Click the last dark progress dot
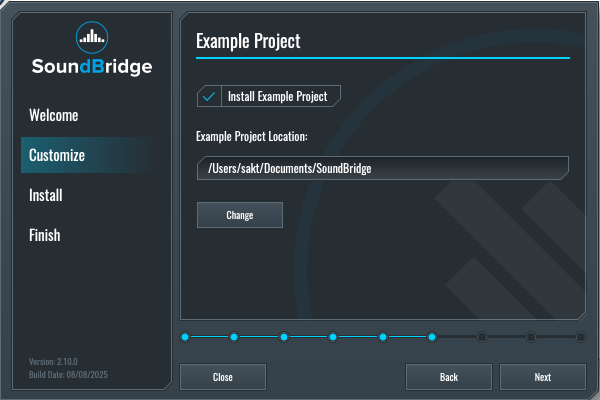This screenshot has width=600, height=400. 580,337
